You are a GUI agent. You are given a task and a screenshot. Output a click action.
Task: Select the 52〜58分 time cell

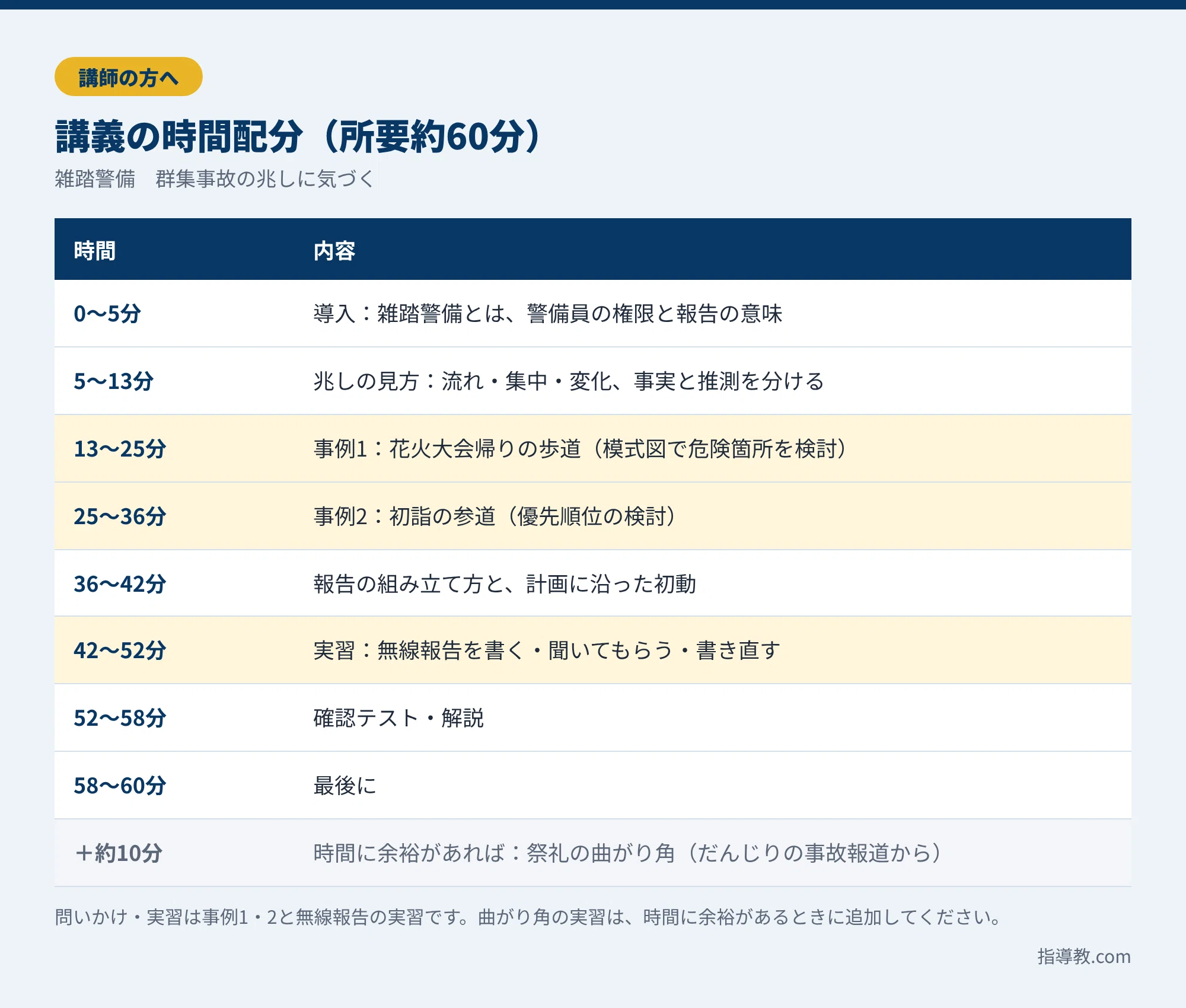point(120,718)
